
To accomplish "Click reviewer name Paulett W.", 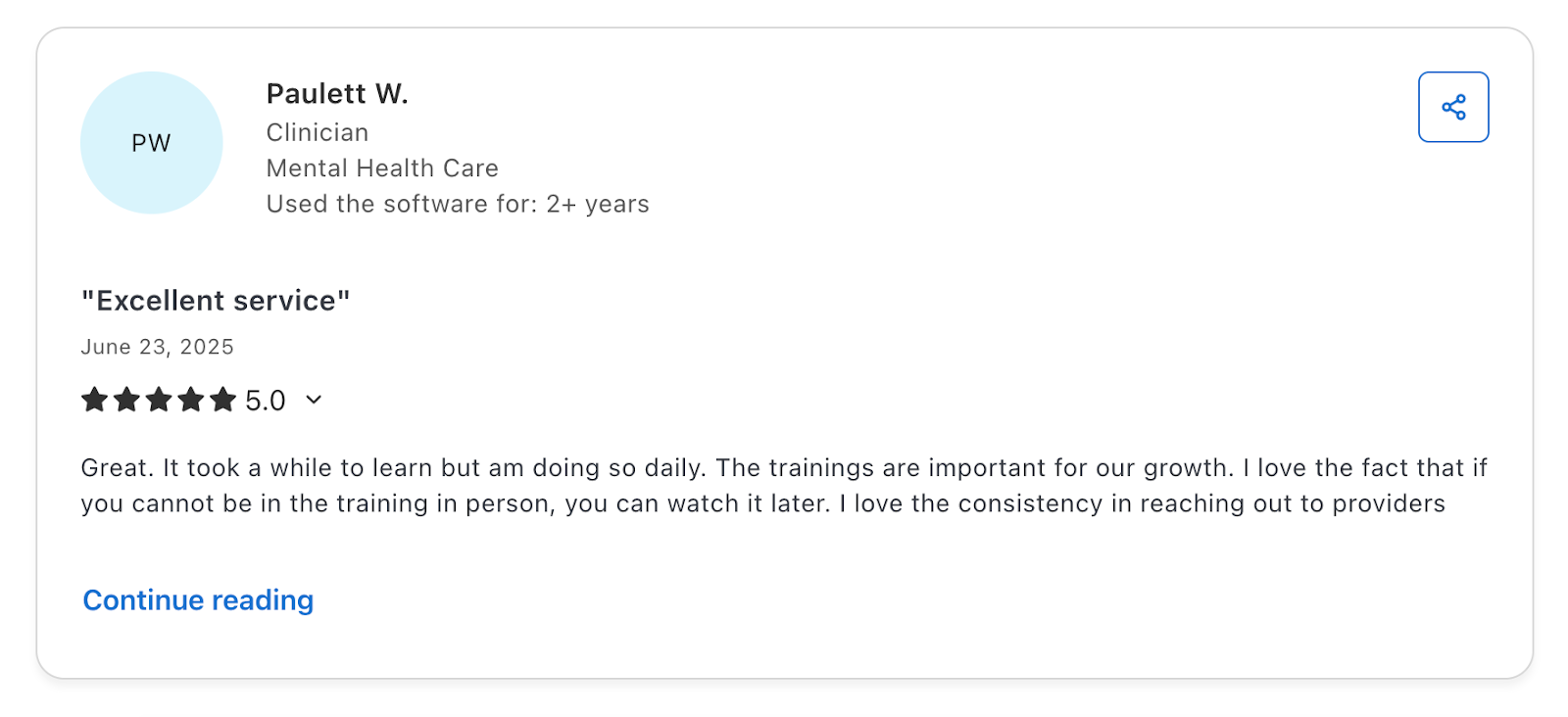I will pyautogui.click(x=337, y=93).
